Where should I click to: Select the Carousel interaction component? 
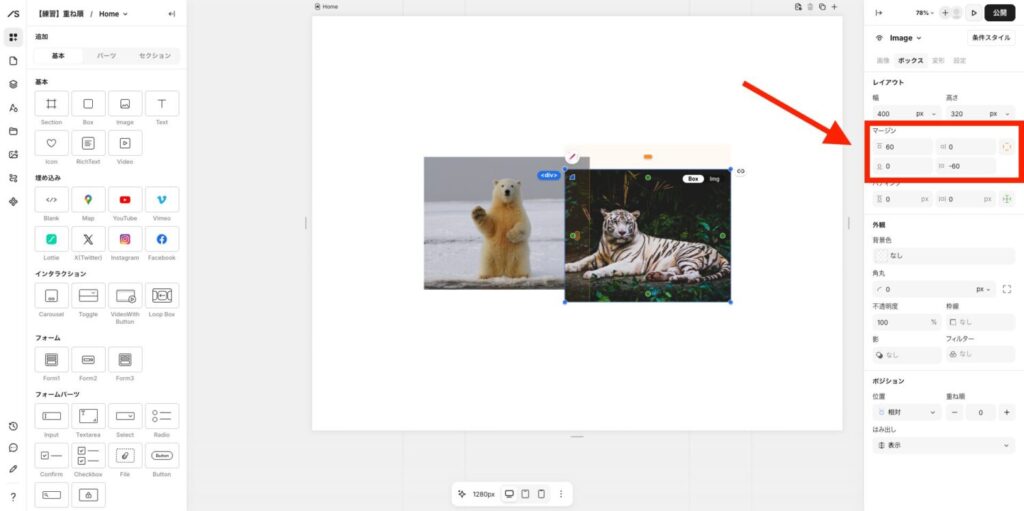(x=51, y=296)
